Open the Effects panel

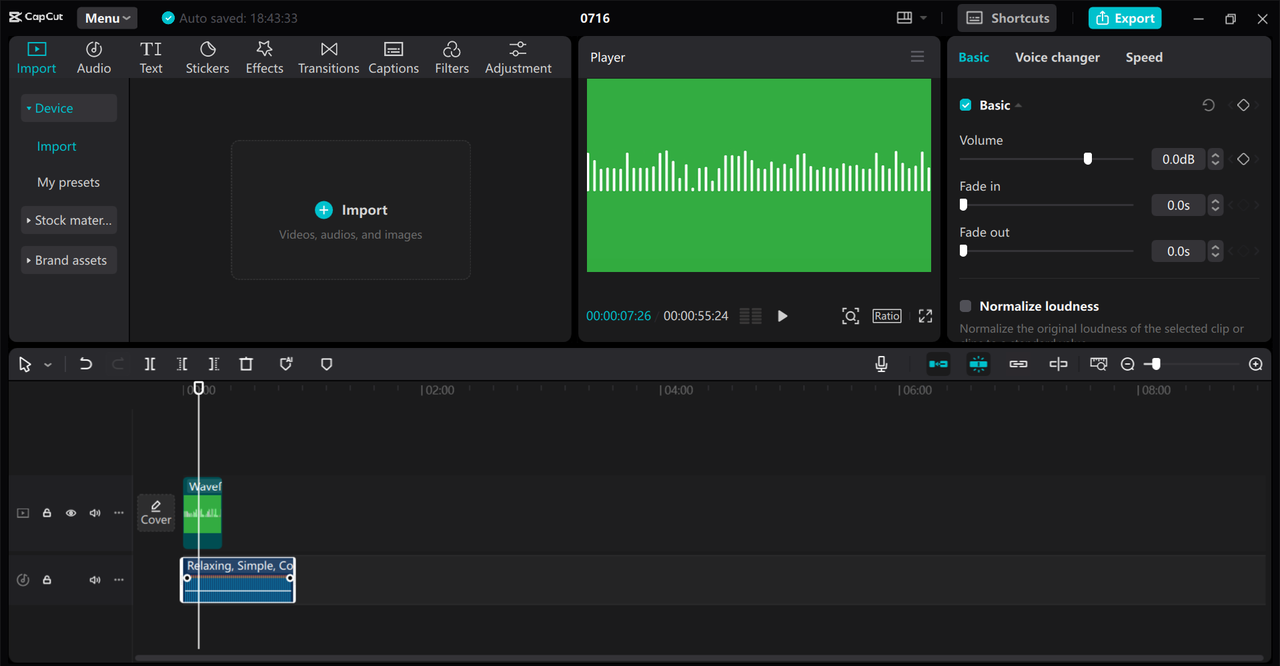[264, 58]
